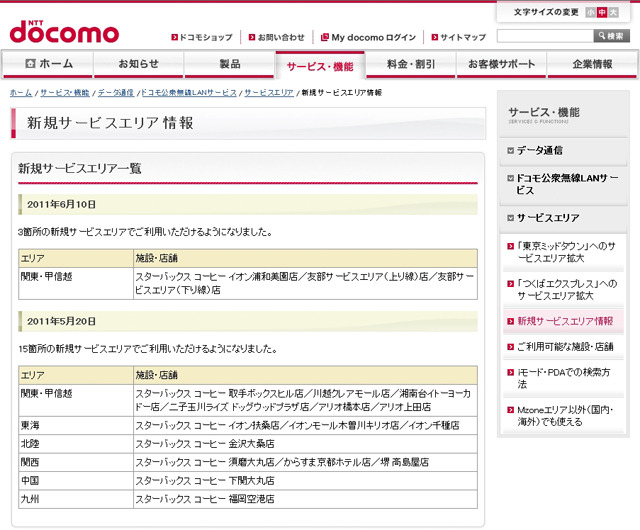Click the red arrow icon beside お問い合わせ
The width and height of the screenshot is (640, 530).
[252, 38]
